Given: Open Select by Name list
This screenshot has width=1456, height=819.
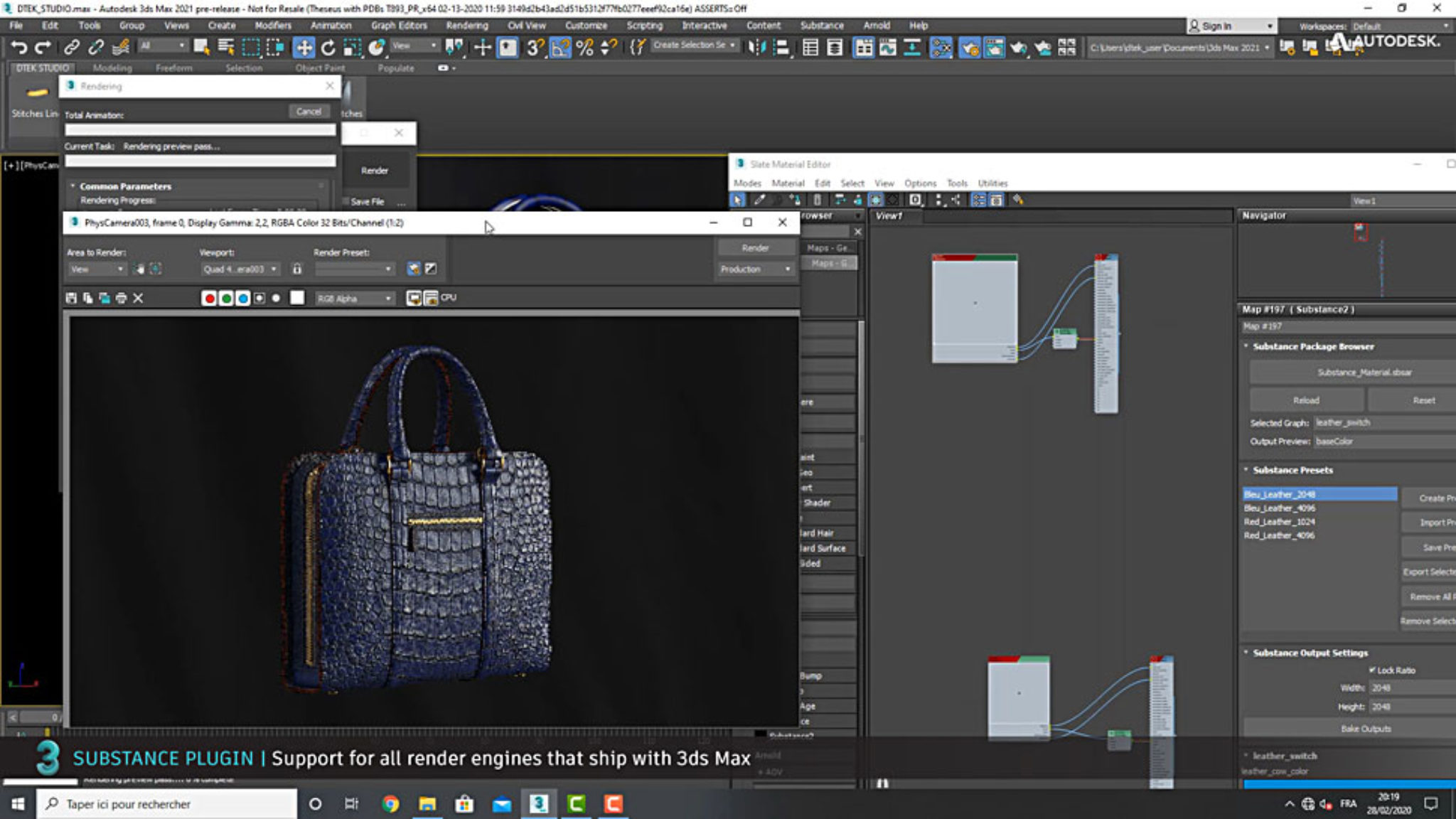Looking at the screenshot, I should point(226,48).
